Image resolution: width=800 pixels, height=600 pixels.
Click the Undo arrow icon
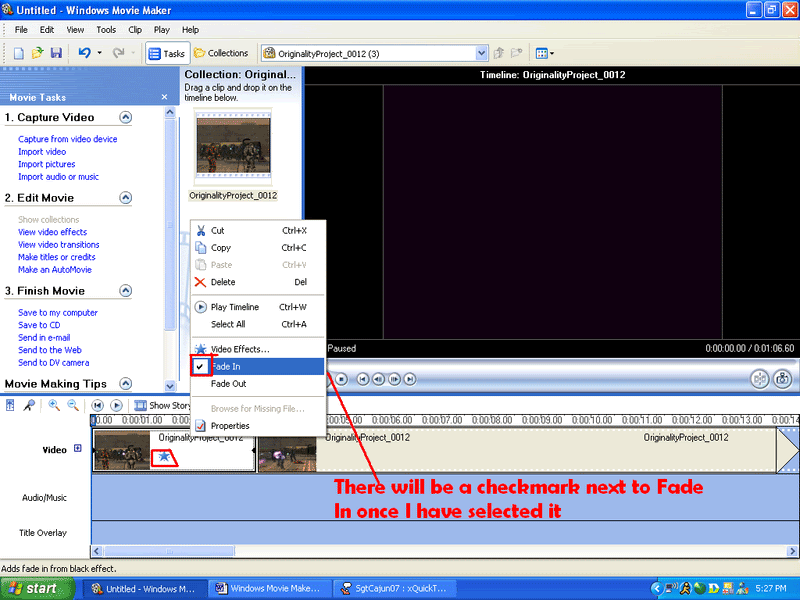pyautogui.click(x=84, y=53)
